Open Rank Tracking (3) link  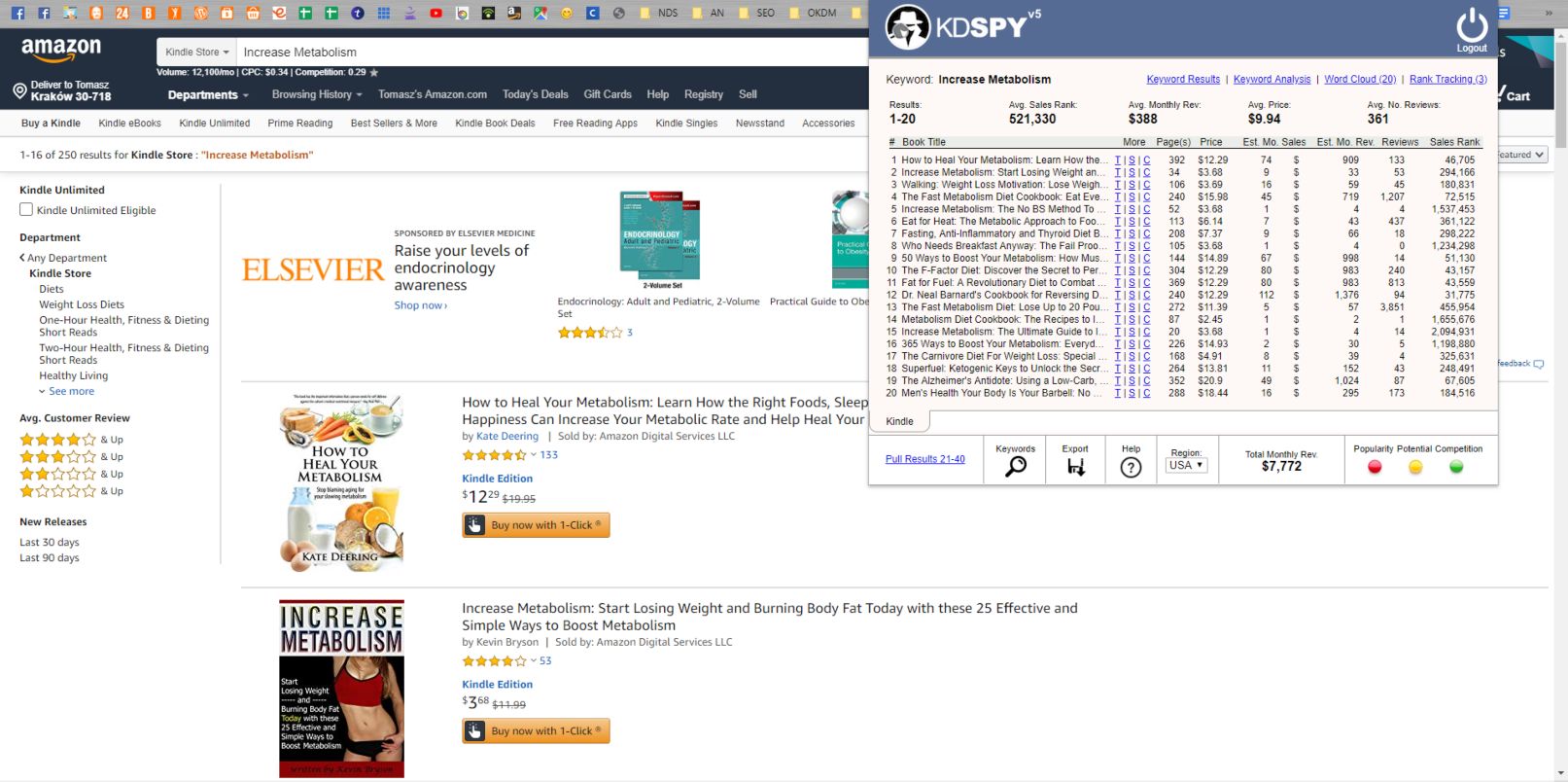pos(1447,80)
